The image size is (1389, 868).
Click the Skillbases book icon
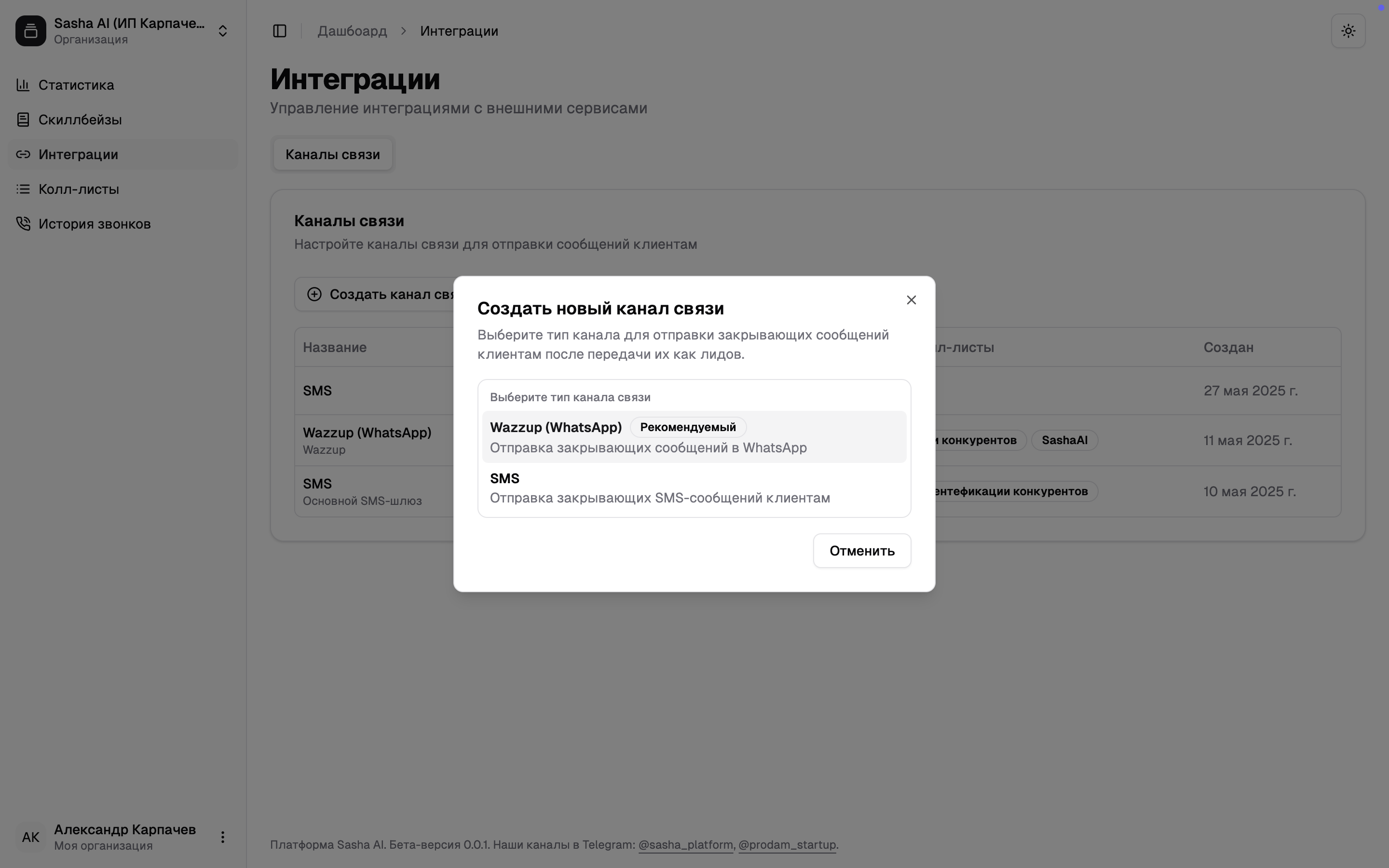[23, 120]
